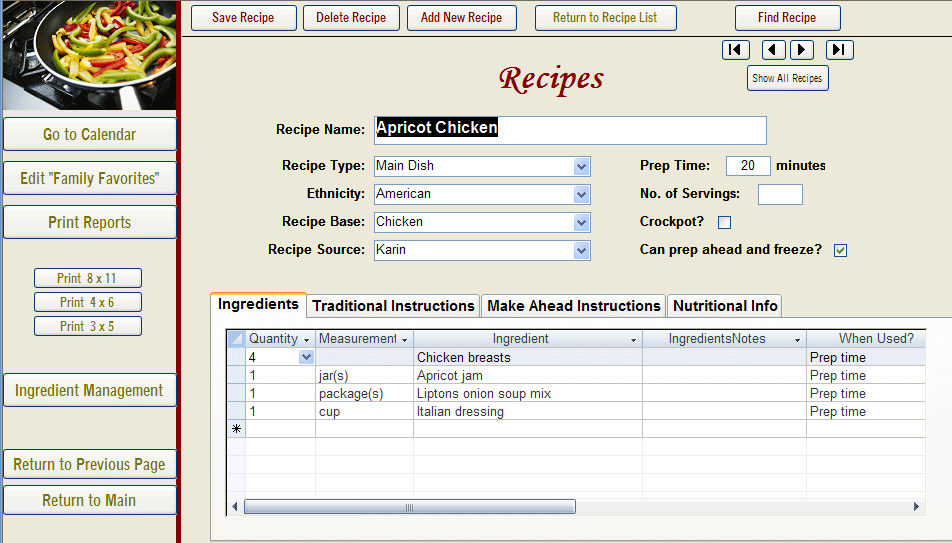Click the No. of Servings field

coord(780,194)
